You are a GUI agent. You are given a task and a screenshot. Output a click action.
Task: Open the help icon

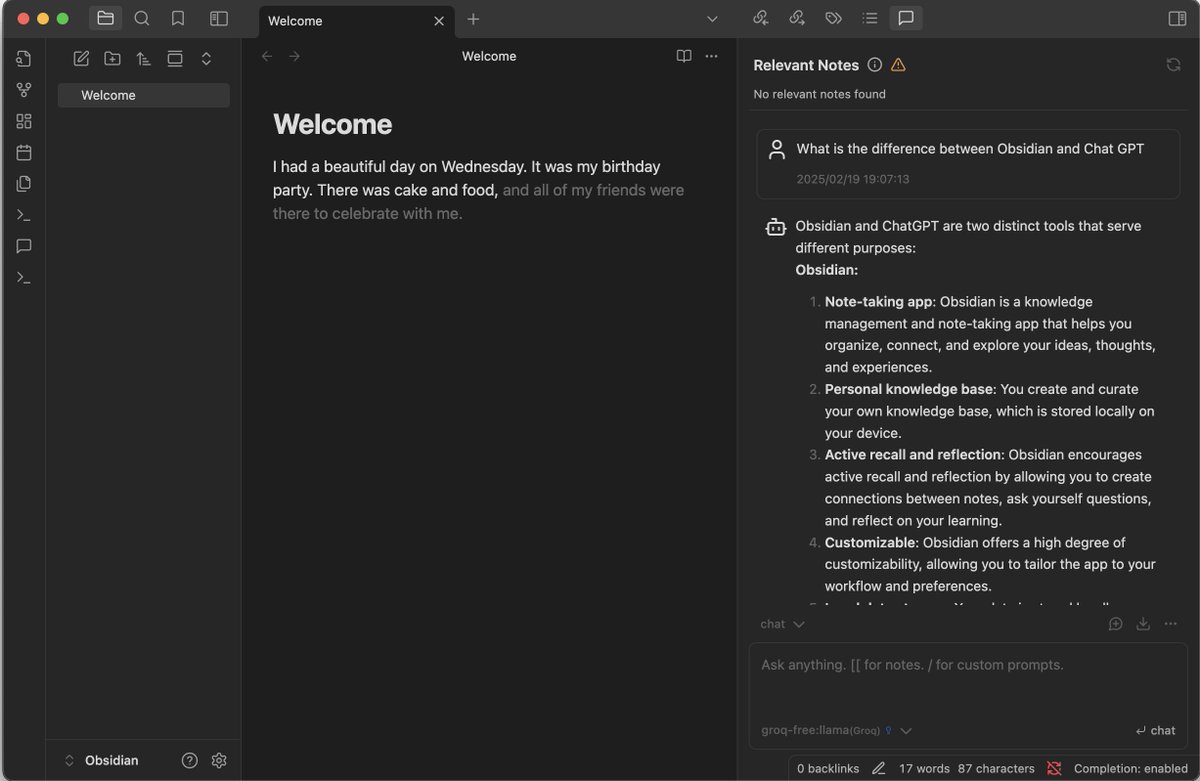coord(190,760)
